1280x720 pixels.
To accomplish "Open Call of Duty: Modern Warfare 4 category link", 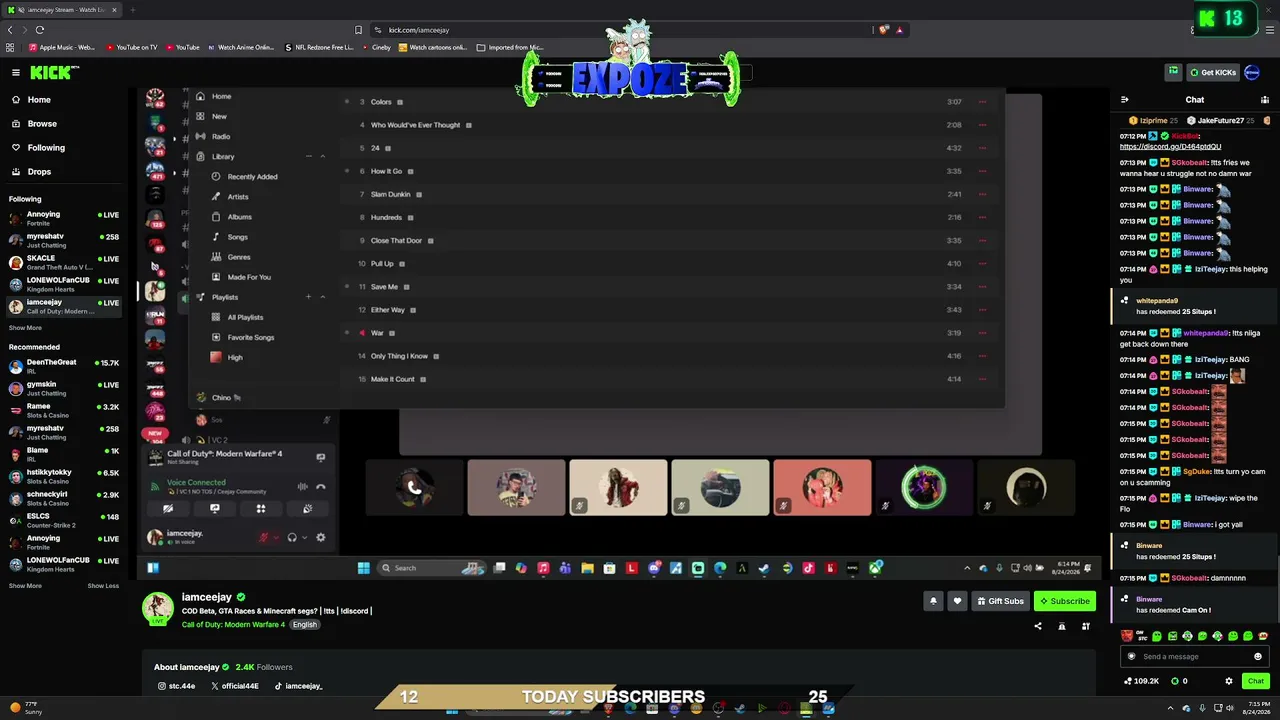I will [x=233, y=625].
